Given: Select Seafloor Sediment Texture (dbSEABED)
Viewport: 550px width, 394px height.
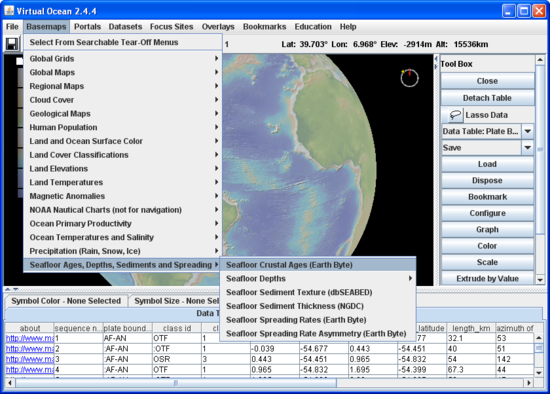Looking at the screenshot, I should (318, 292).
